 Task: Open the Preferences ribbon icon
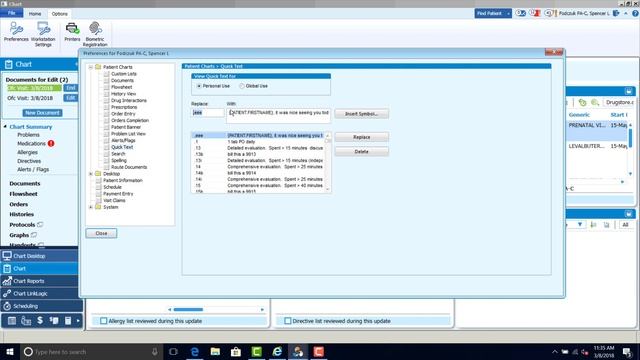pyautogui.click(x=16, y=32)
